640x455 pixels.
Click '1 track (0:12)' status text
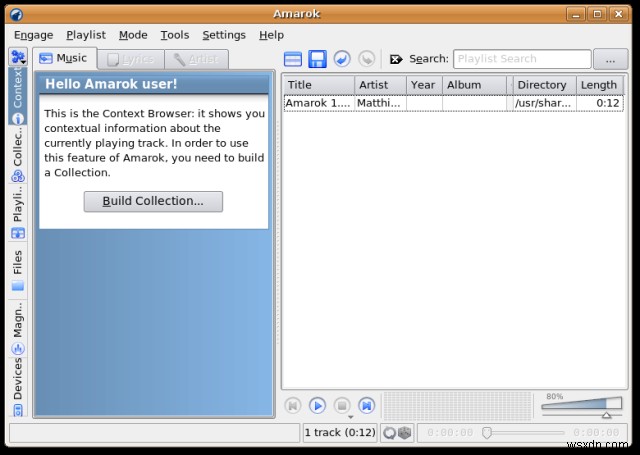tap(340, 433)
